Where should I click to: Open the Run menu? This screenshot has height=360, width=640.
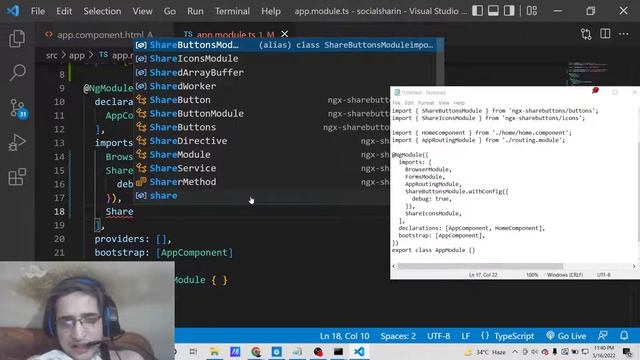pos(195,11)
